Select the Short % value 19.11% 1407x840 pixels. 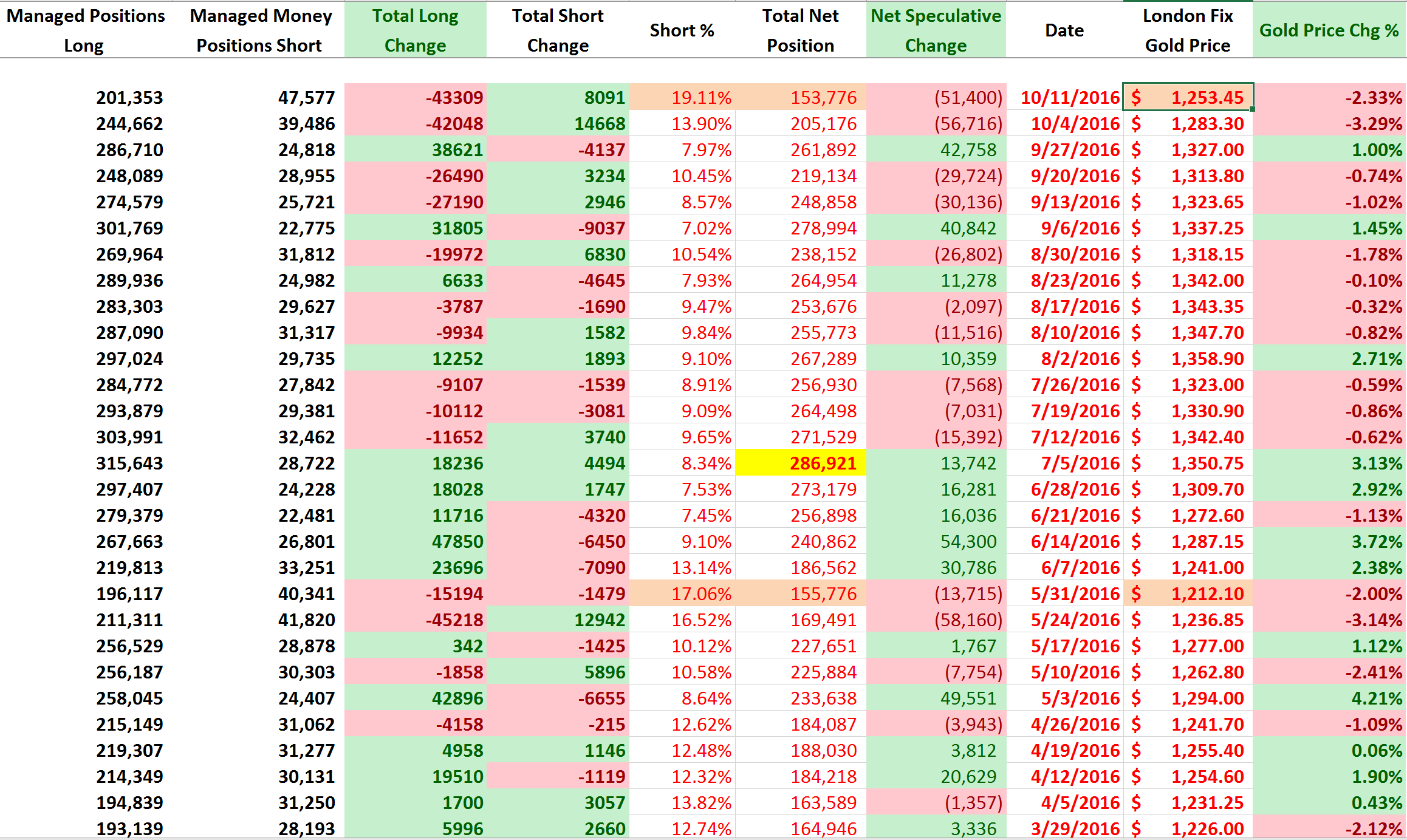[x=682, y=97]
